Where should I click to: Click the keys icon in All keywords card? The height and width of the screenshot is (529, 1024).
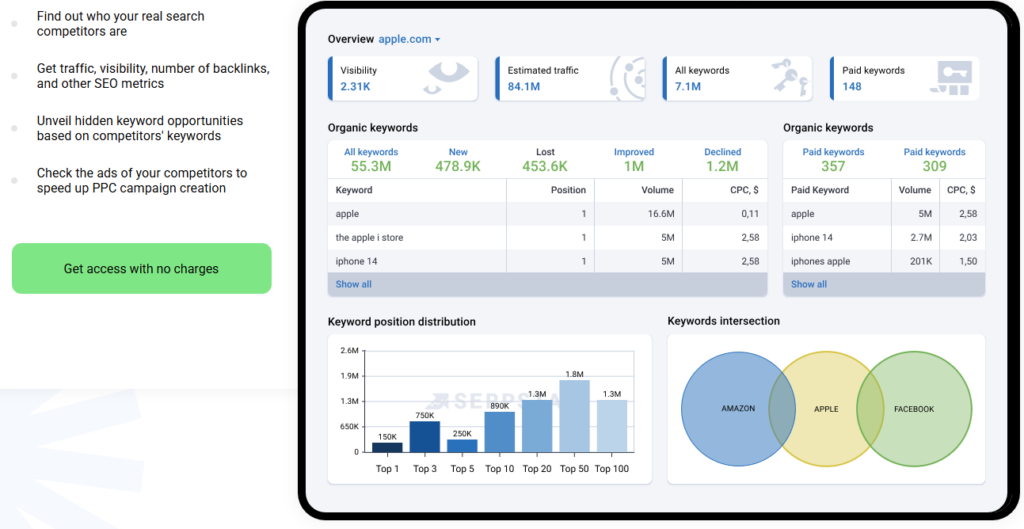tap(790, 78)
